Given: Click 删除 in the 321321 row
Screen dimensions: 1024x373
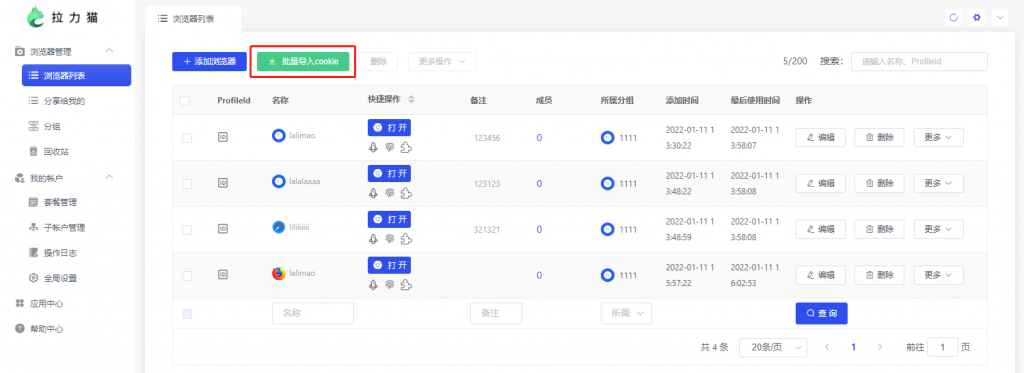Looking at the screenshot, I should [879, 229].
